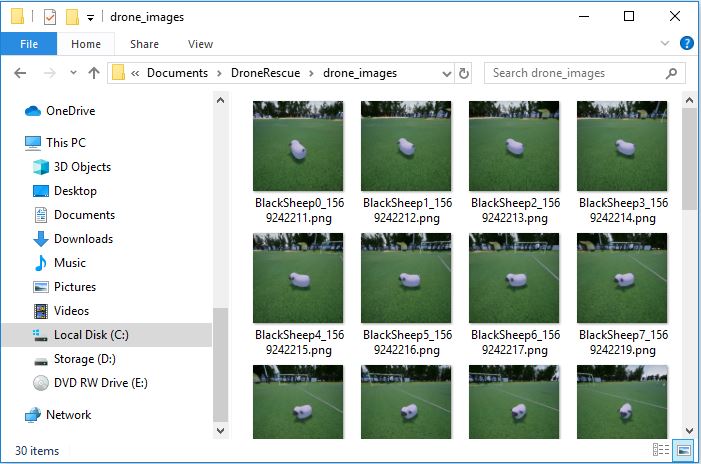The image size is (701, 464).
Task: Open the Recent locations dropdown
Action: pos(73,72)
